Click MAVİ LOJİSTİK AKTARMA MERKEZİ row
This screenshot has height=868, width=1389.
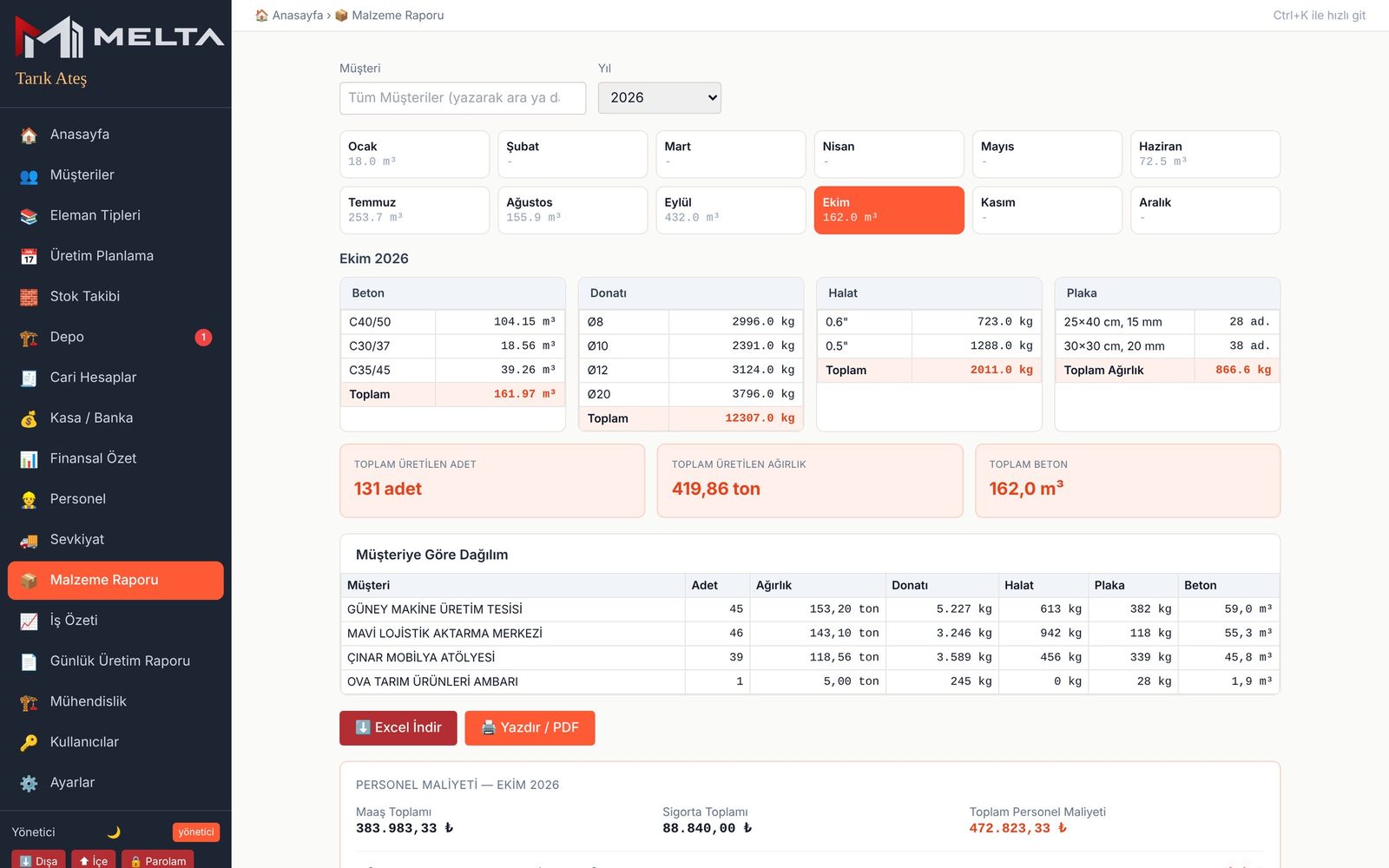810,634
